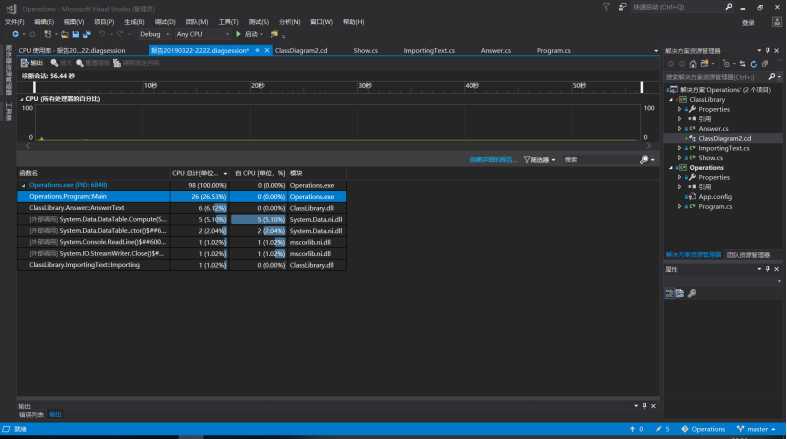Click the account avatar icon near sign in
Screen dimensions: 787x439
777,22
